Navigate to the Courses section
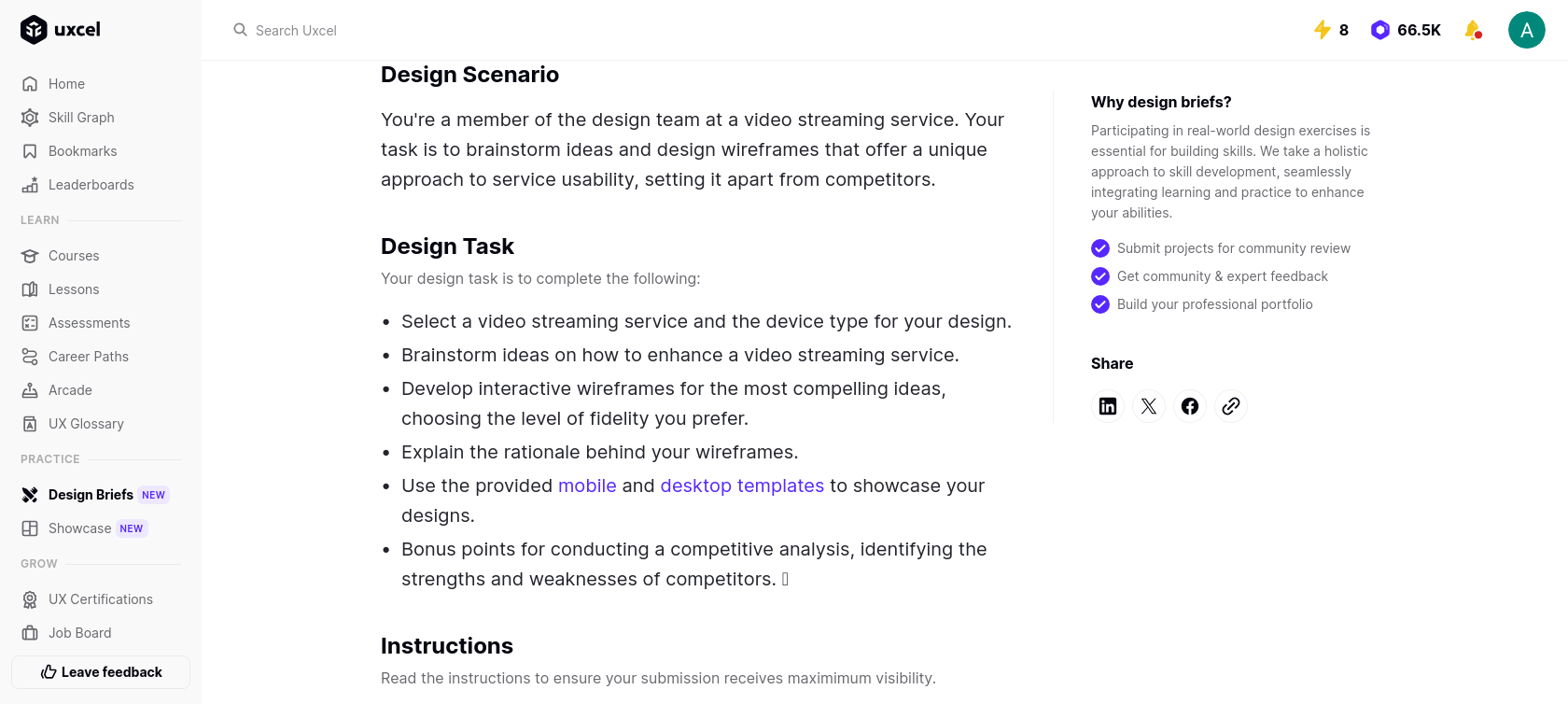This screenshot has height=704, width=1568. click(74, 256)
